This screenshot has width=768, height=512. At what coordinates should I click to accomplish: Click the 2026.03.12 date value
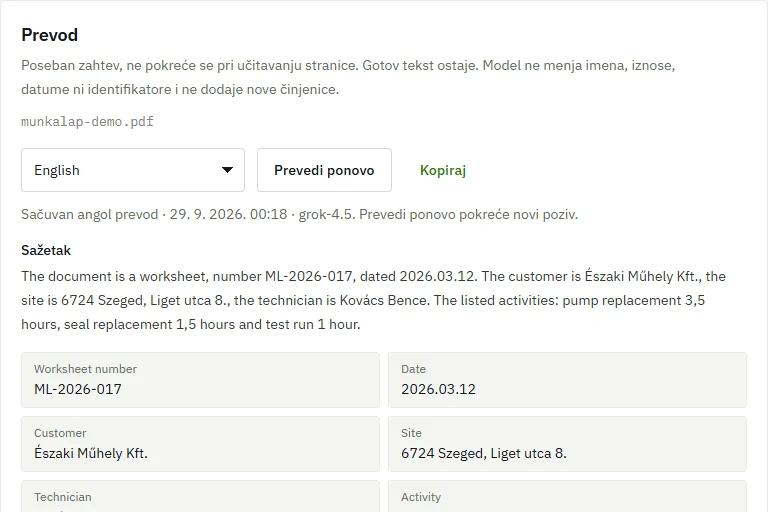pos(438,389)
